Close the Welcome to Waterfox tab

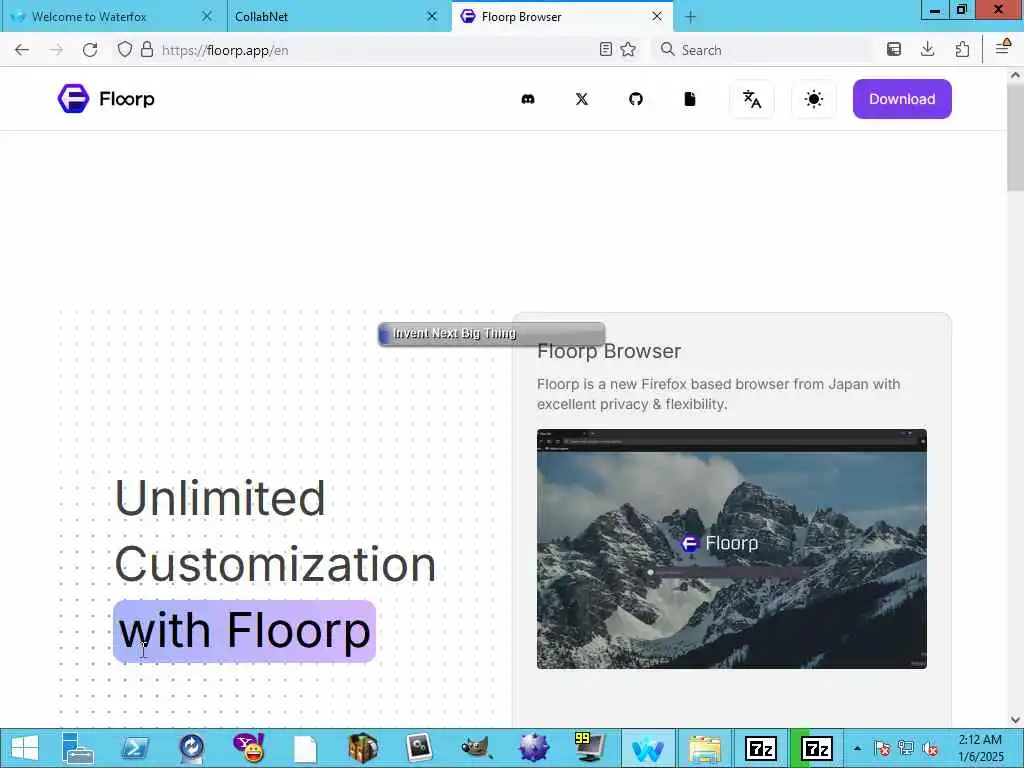(207, 16)
